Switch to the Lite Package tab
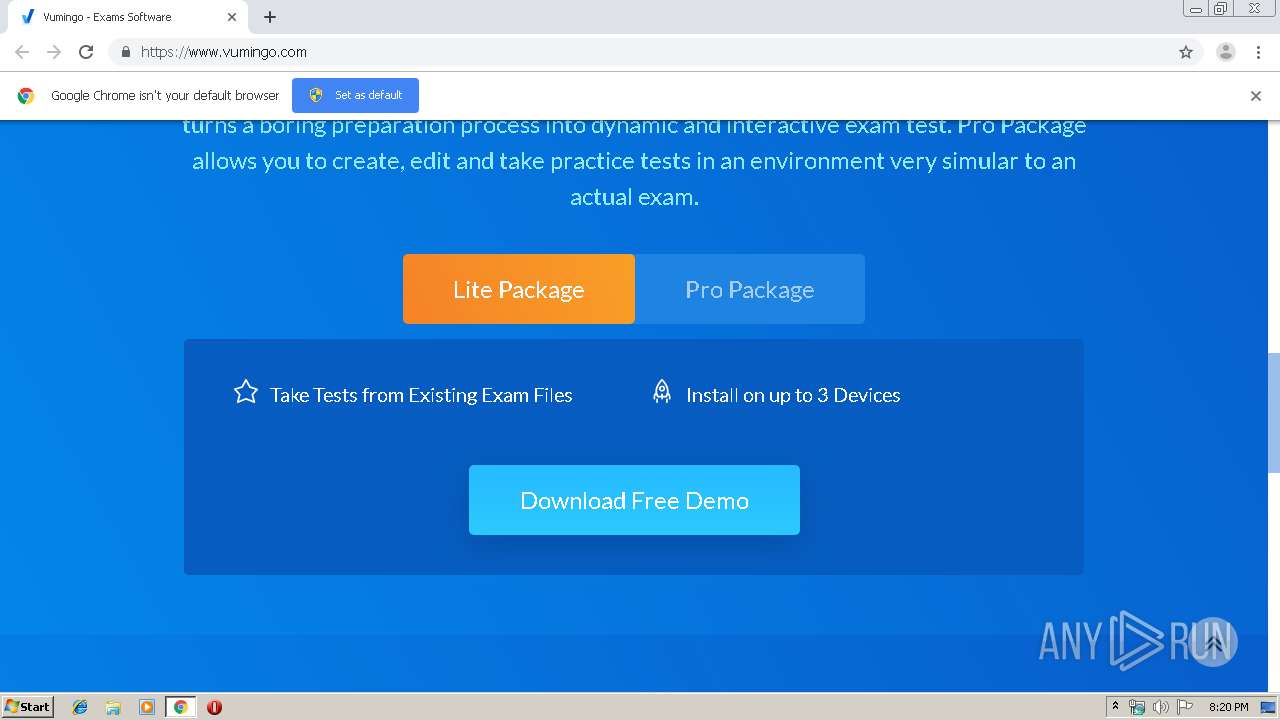The image size is (1280, 720). [518, 289]
